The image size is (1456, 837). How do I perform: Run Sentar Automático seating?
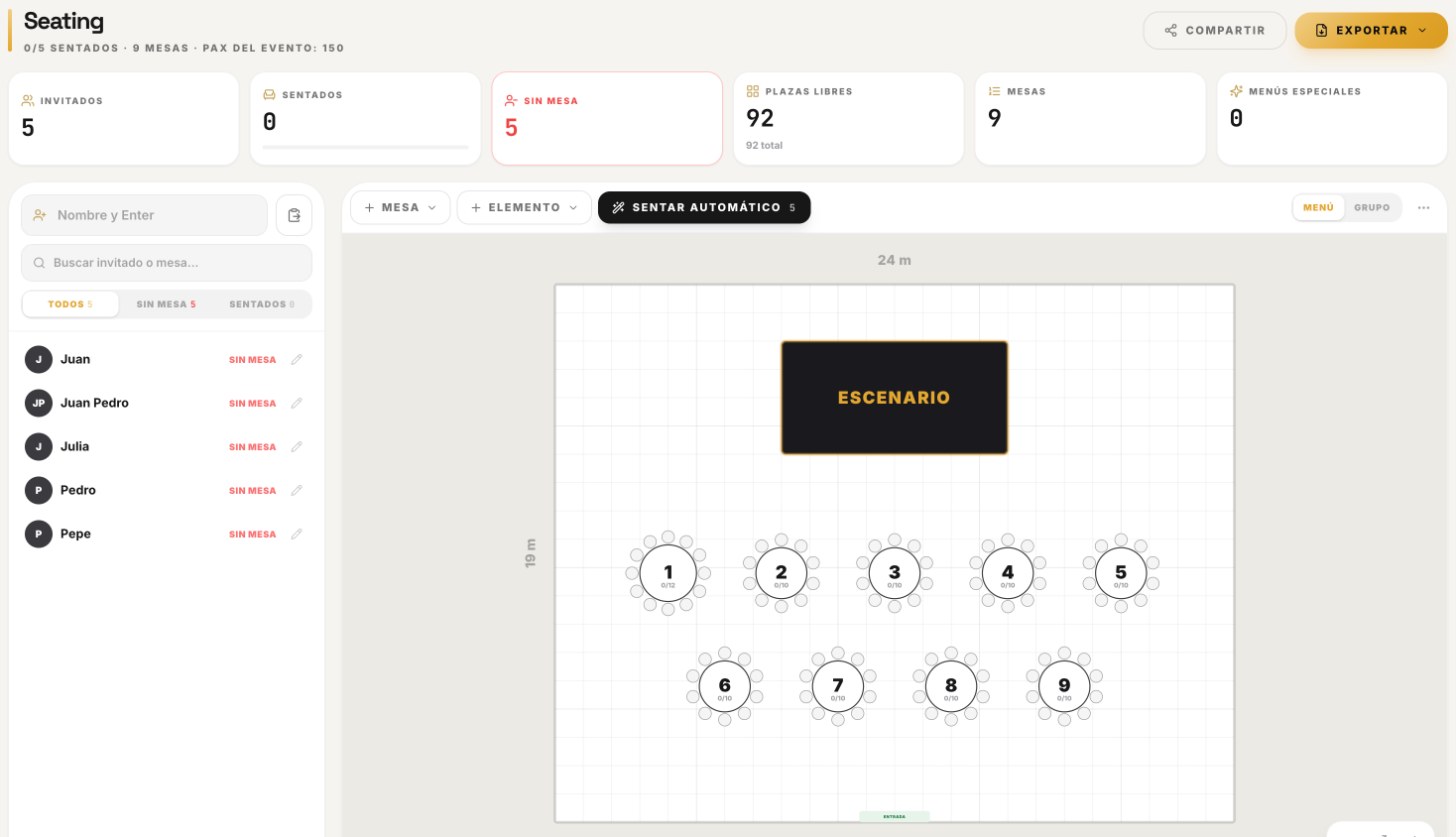(704, 208)
